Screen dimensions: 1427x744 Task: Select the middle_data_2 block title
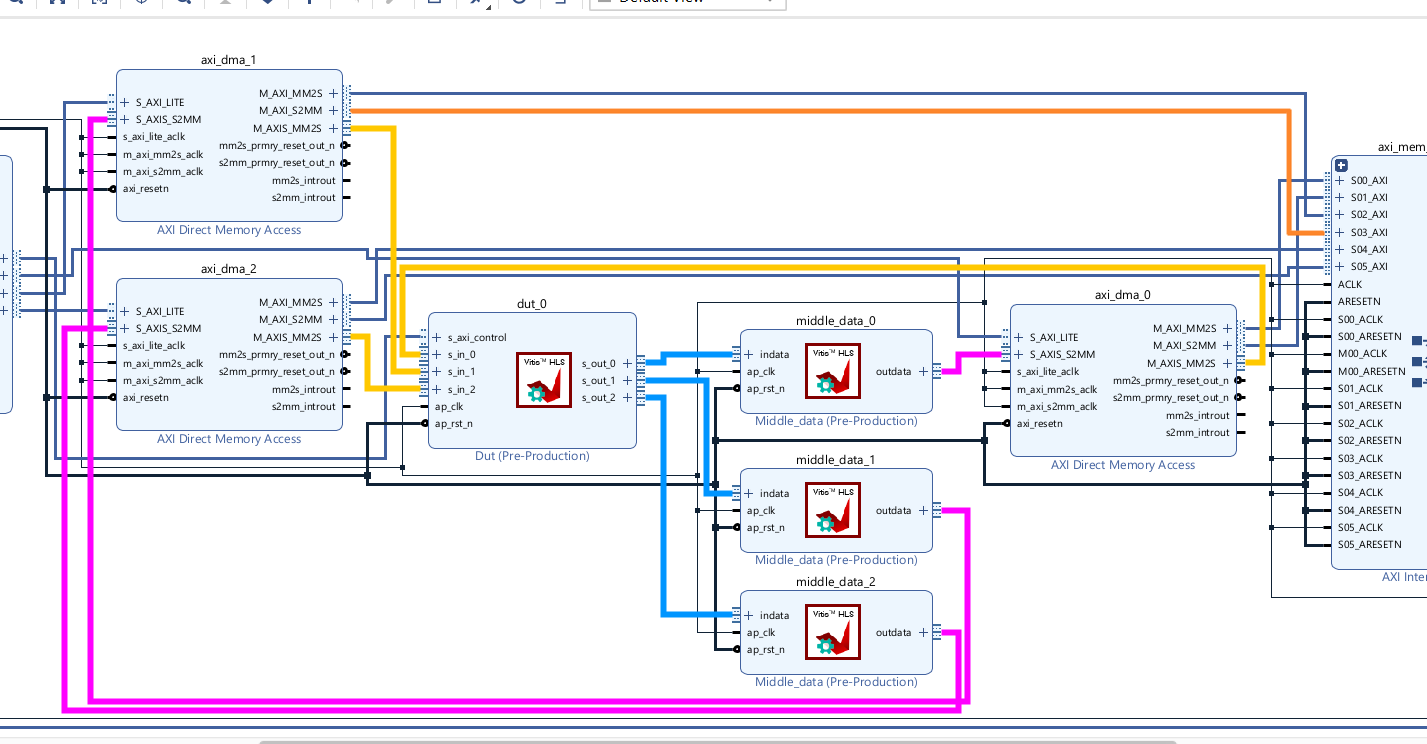click(836, 582)
